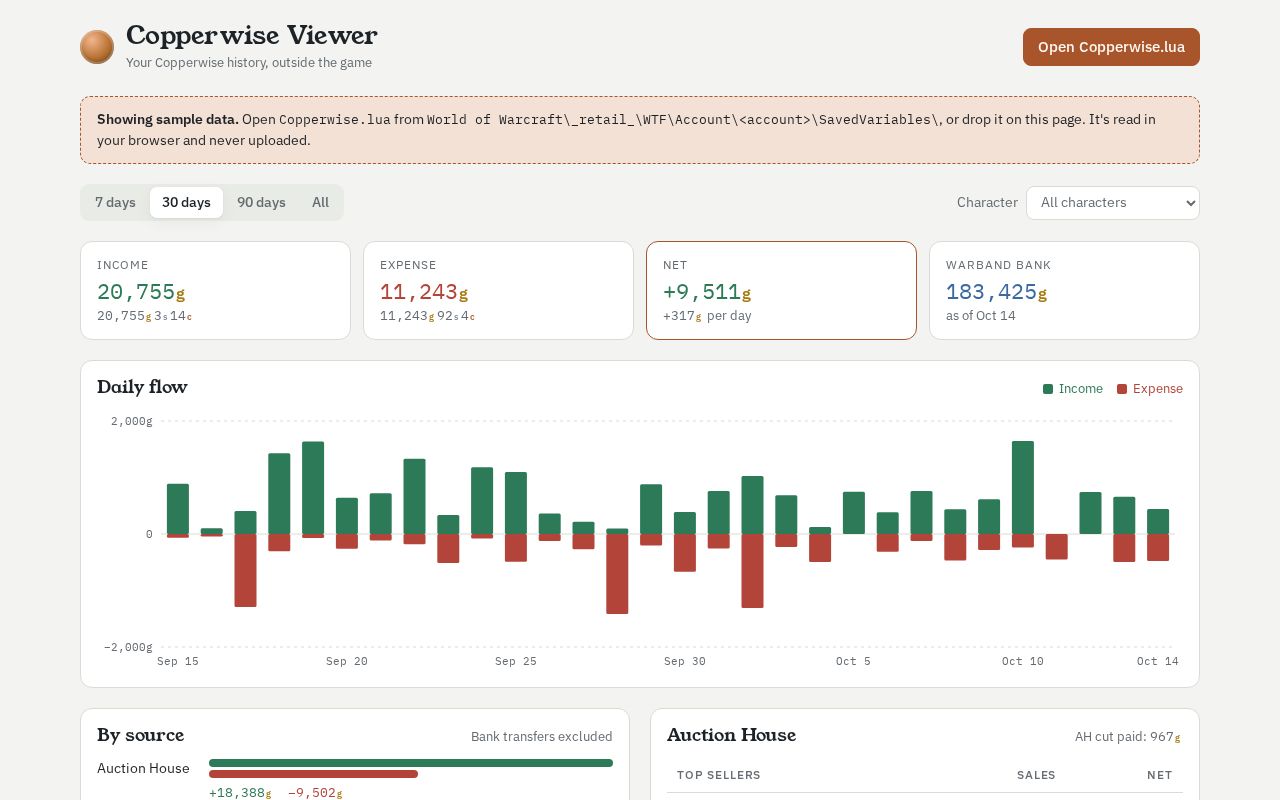This screenshot has width=1280, height=800.
Task: Click the green Auction House income bar
Action: (411, 763)
